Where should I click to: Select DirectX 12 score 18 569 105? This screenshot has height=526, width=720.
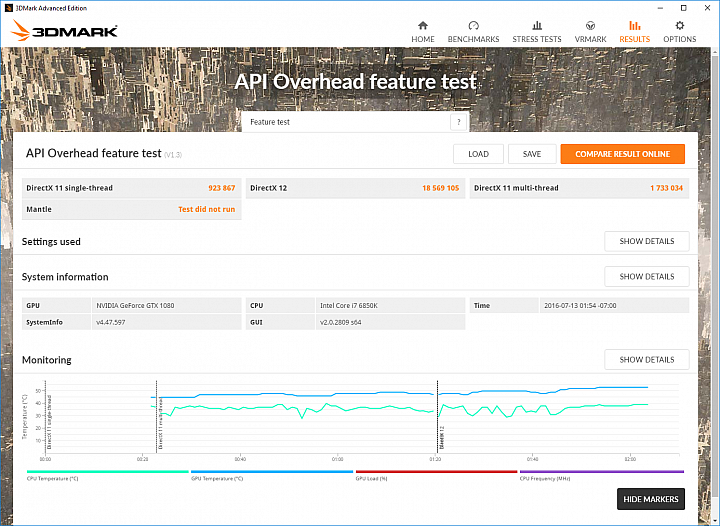click(440, 188)
